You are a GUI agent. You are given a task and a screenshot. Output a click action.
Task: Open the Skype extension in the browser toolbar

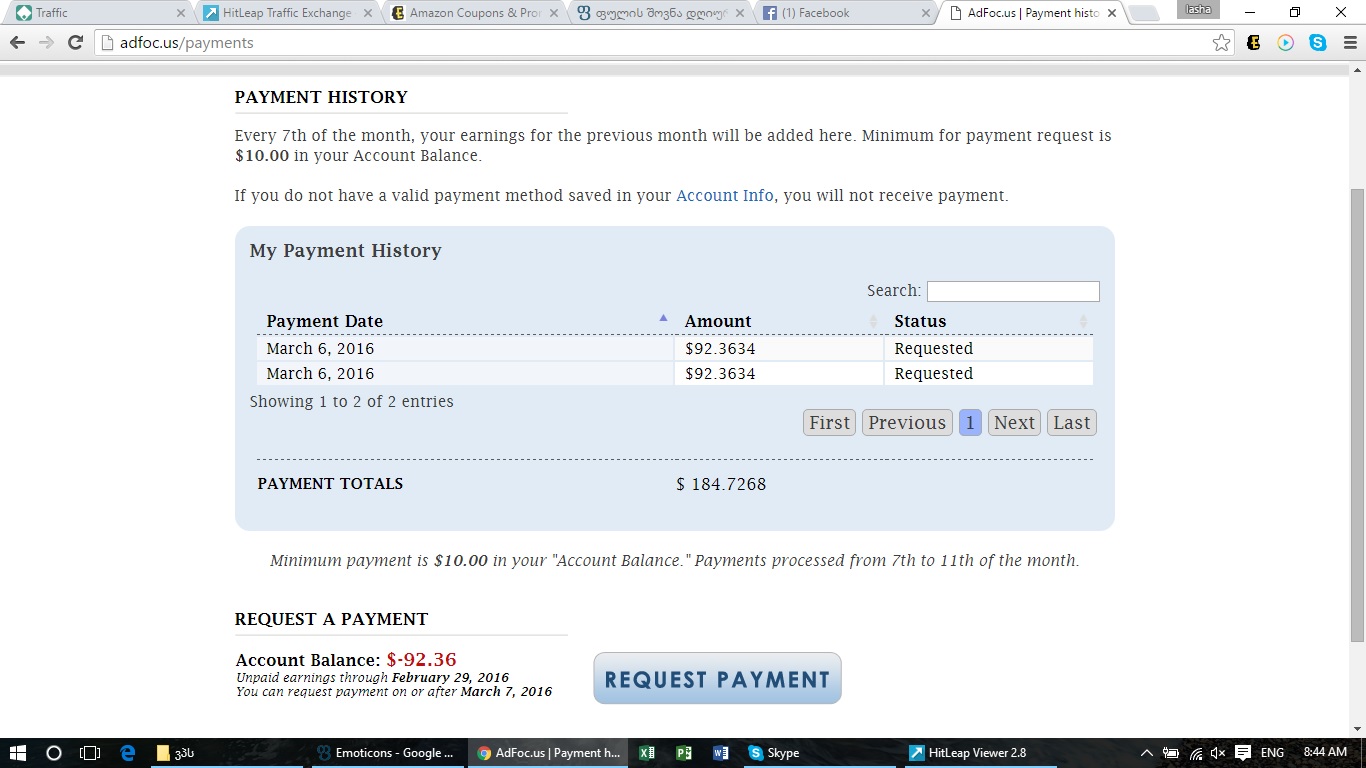coord(1318,43)
